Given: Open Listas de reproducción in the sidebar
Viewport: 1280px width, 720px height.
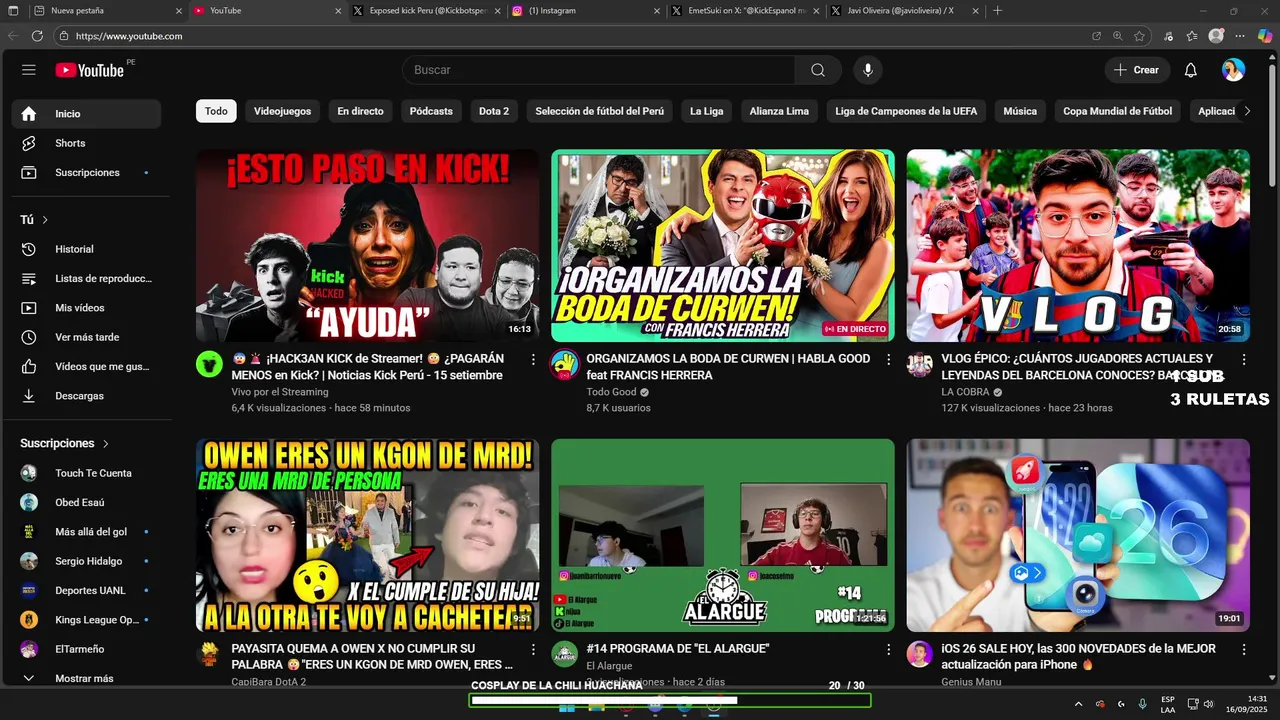Looking at the screenshot, I should click(86, 279).
